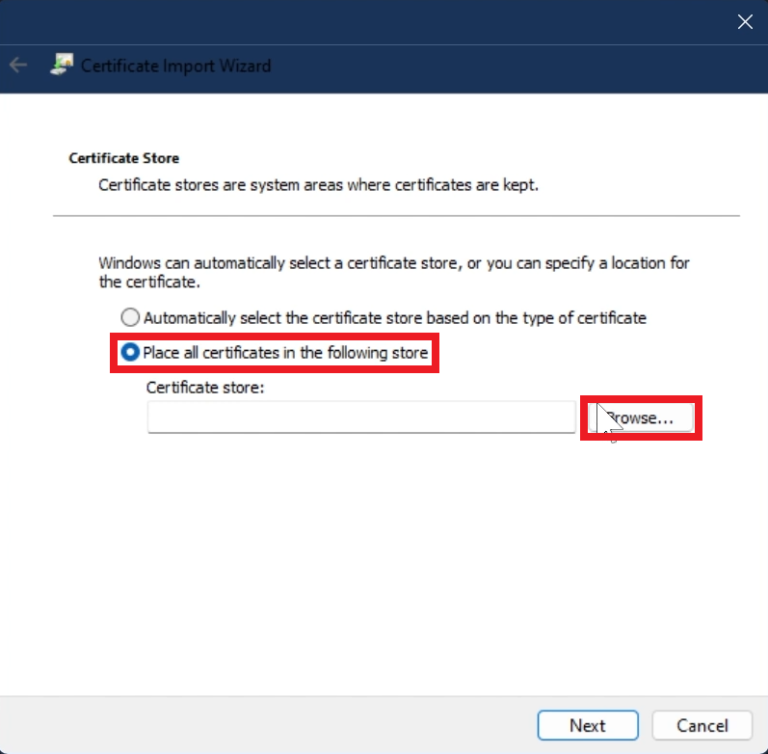Screen dimensions: 768x754
Task: Click the Certificate Import Wizard title text
Action: pyautogui.click(x=176, y=66)
